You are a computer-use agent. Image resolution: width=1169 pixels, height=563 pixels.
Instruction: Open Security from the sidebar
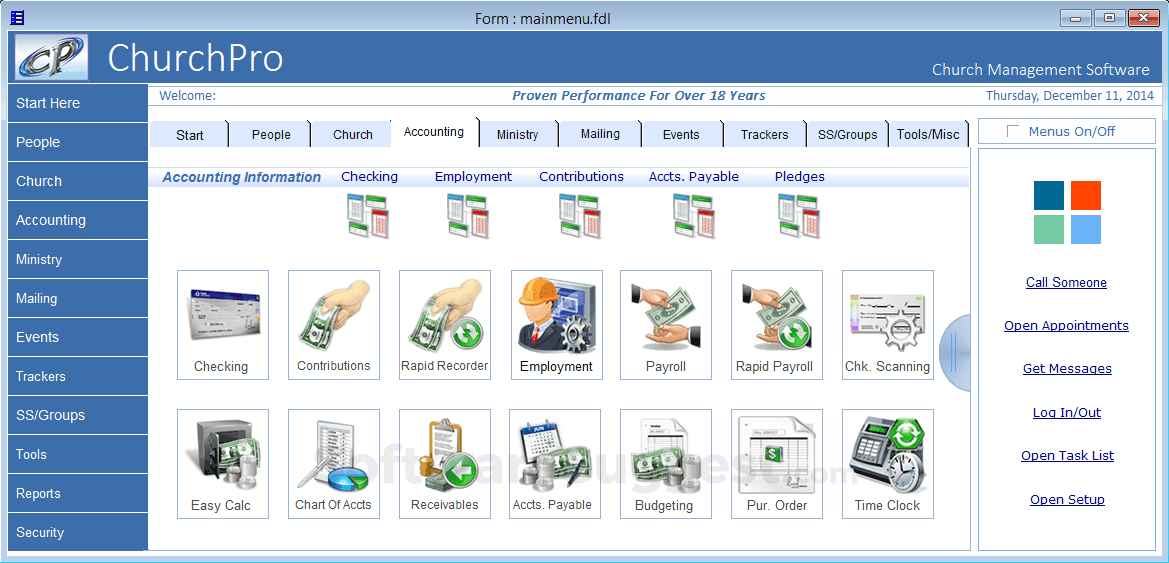(x=78, y=532)
